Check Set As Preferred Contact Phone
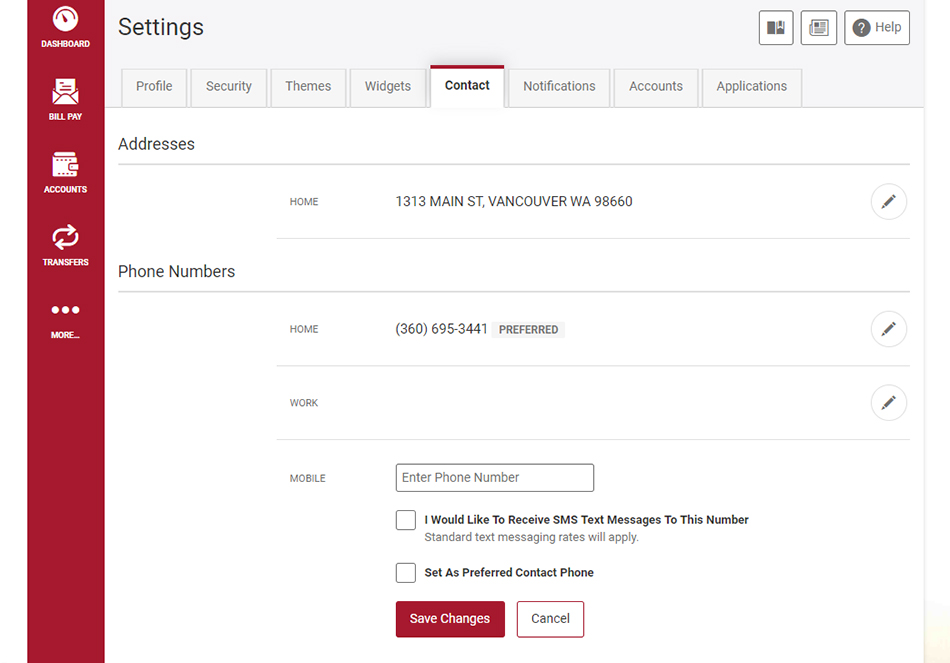 click(x=406, y=573)
